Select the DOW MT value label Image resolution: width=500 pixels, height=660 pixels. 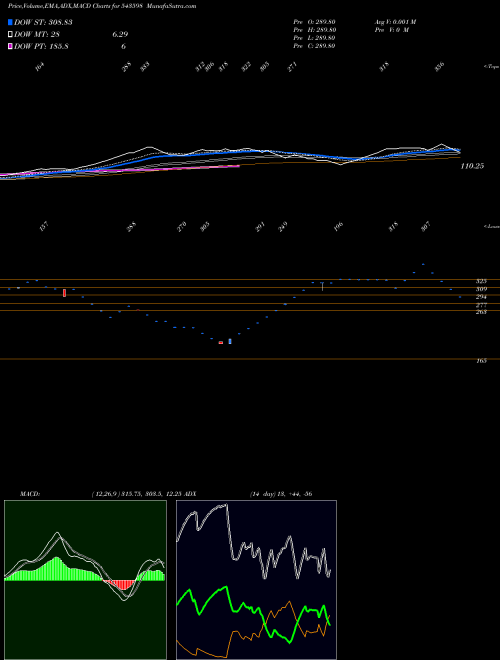coord(38,35)
